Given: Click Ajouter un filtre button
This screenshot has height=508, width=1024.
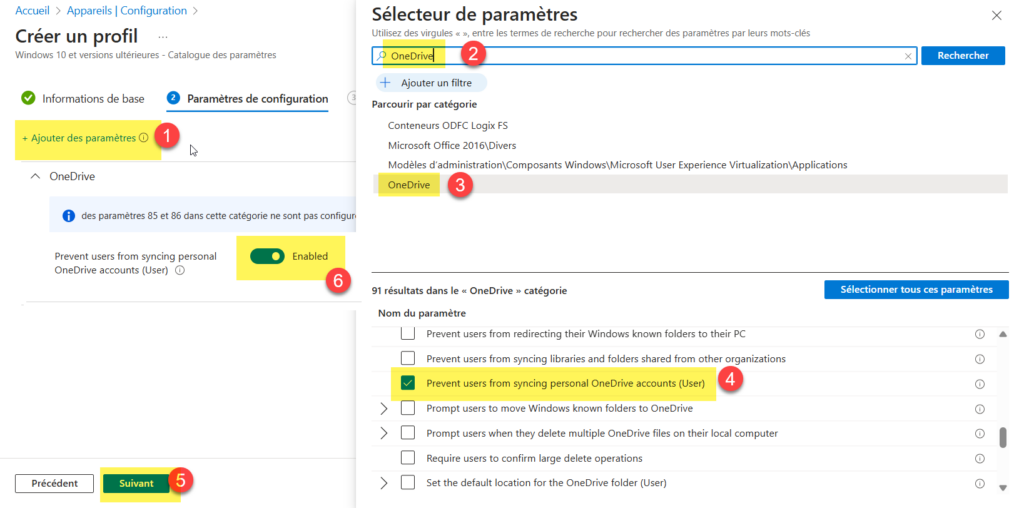Looking at the screenshot, I should (432, 83).
